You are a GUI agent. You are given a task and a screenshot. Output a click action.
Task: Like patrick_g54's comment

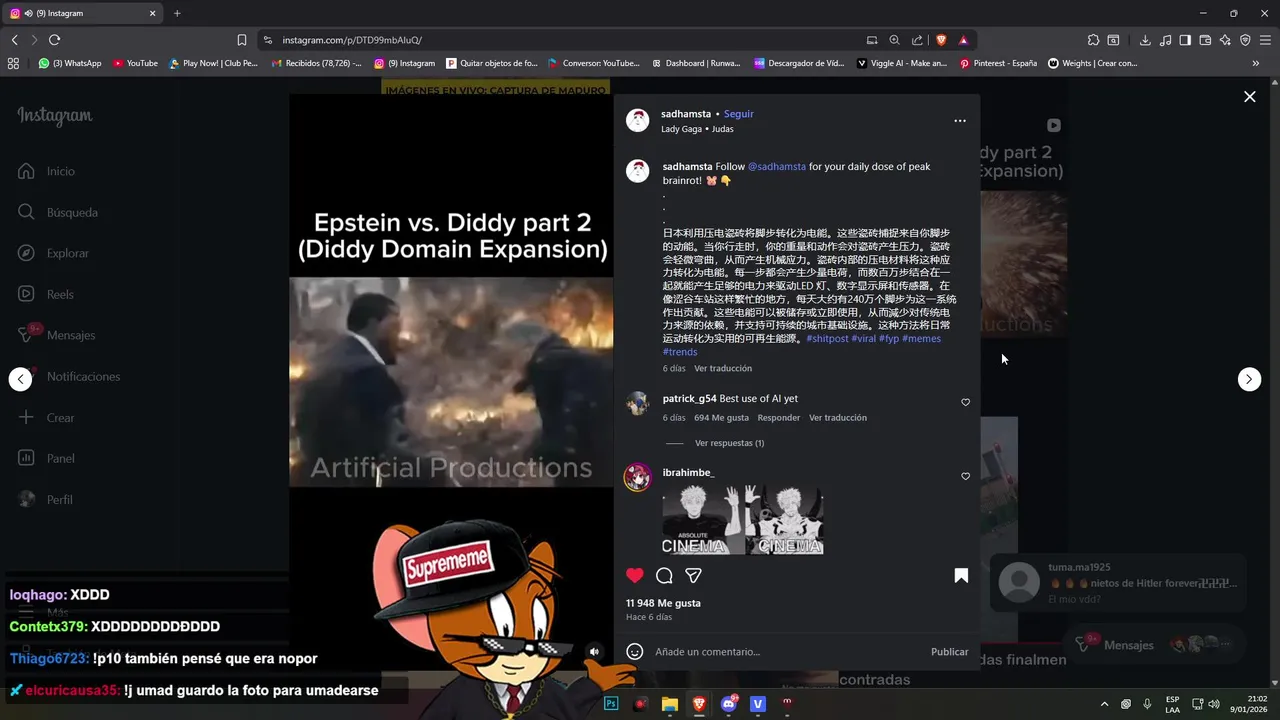(x=965, y=402)
